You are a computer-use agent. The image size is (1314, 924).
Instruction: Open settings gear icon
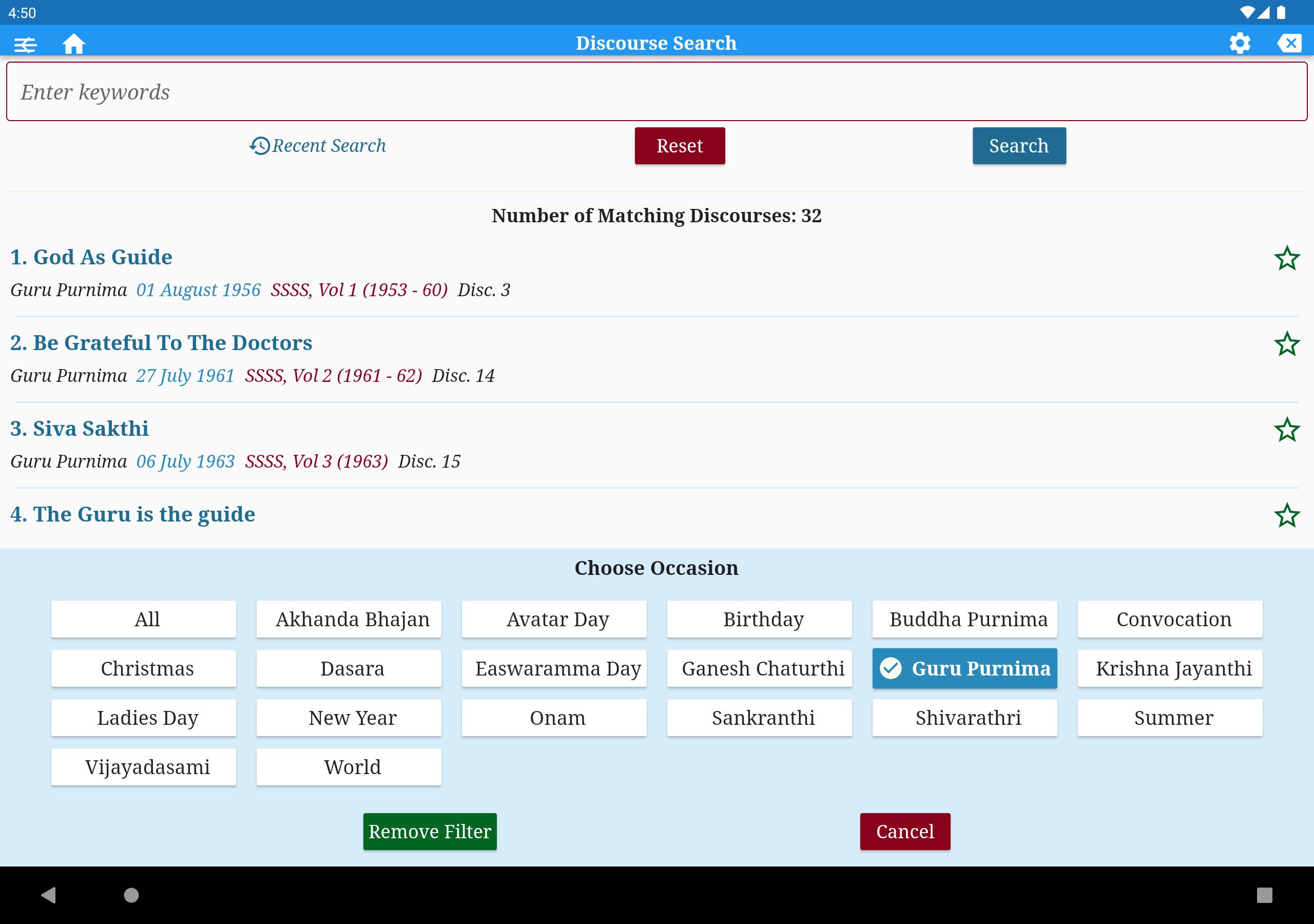1240,44
